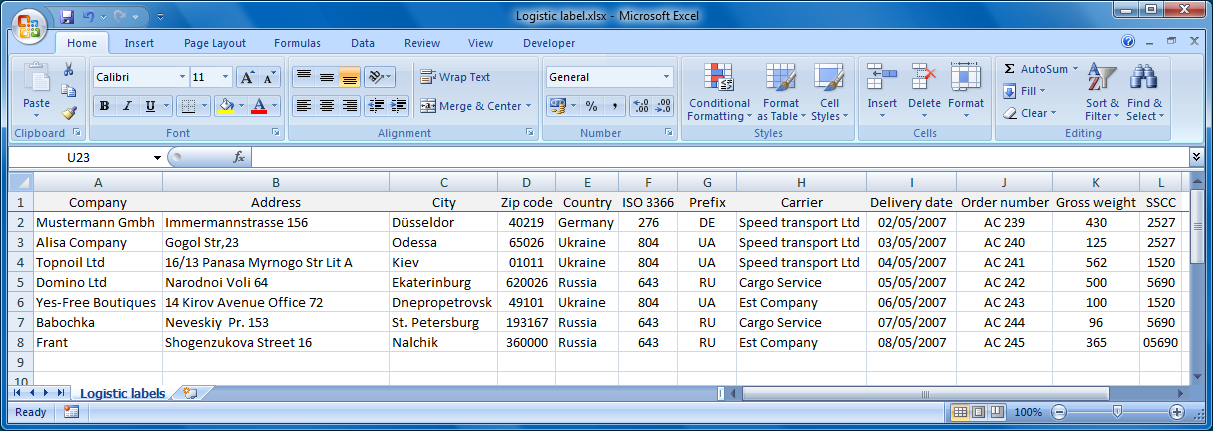The image size is (1213, 431).
Task: Switch to the Insert tab
Action: [139, 43]
